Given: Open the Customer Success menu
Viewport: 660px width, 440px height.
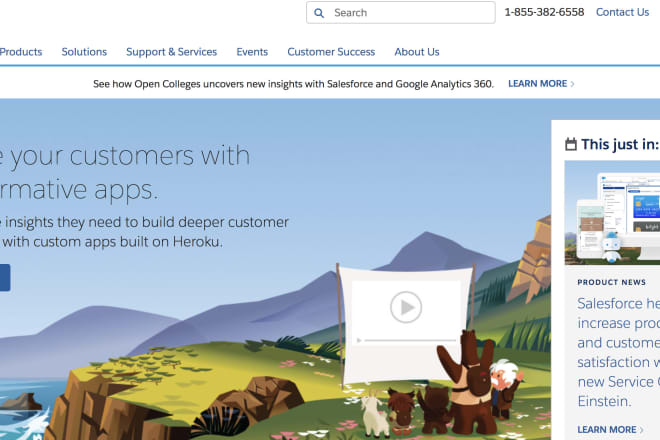Looking at the screenshot, I should click(x=331, y=52).
